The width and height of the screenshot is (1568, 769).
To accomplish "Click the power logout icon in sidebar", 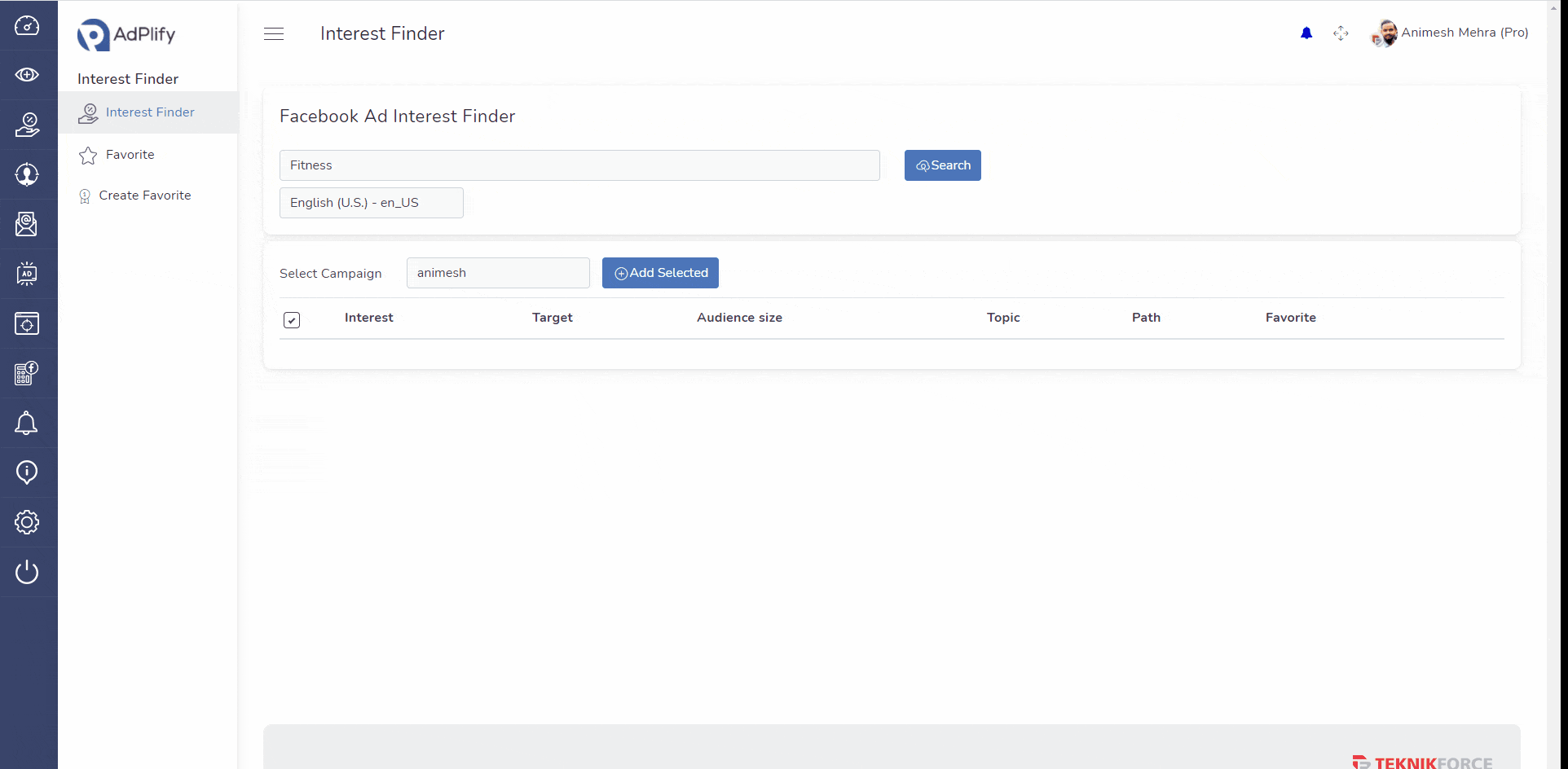I will 27,572.
